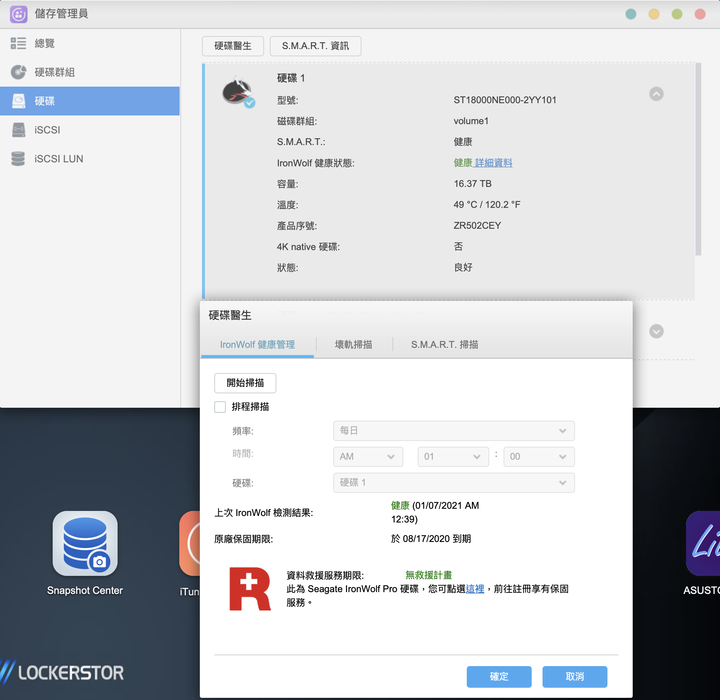Open the 頻率 dropdown showing 每日

454,431
